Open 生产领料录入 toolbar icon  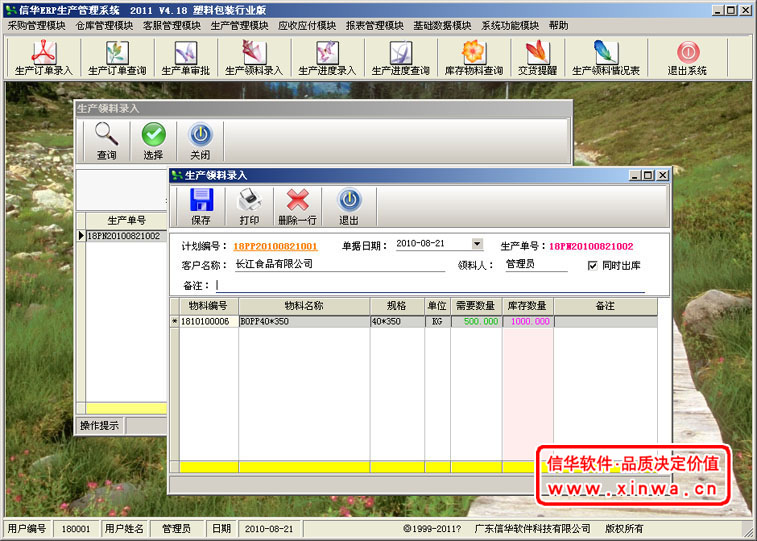[x=254, y=58]
